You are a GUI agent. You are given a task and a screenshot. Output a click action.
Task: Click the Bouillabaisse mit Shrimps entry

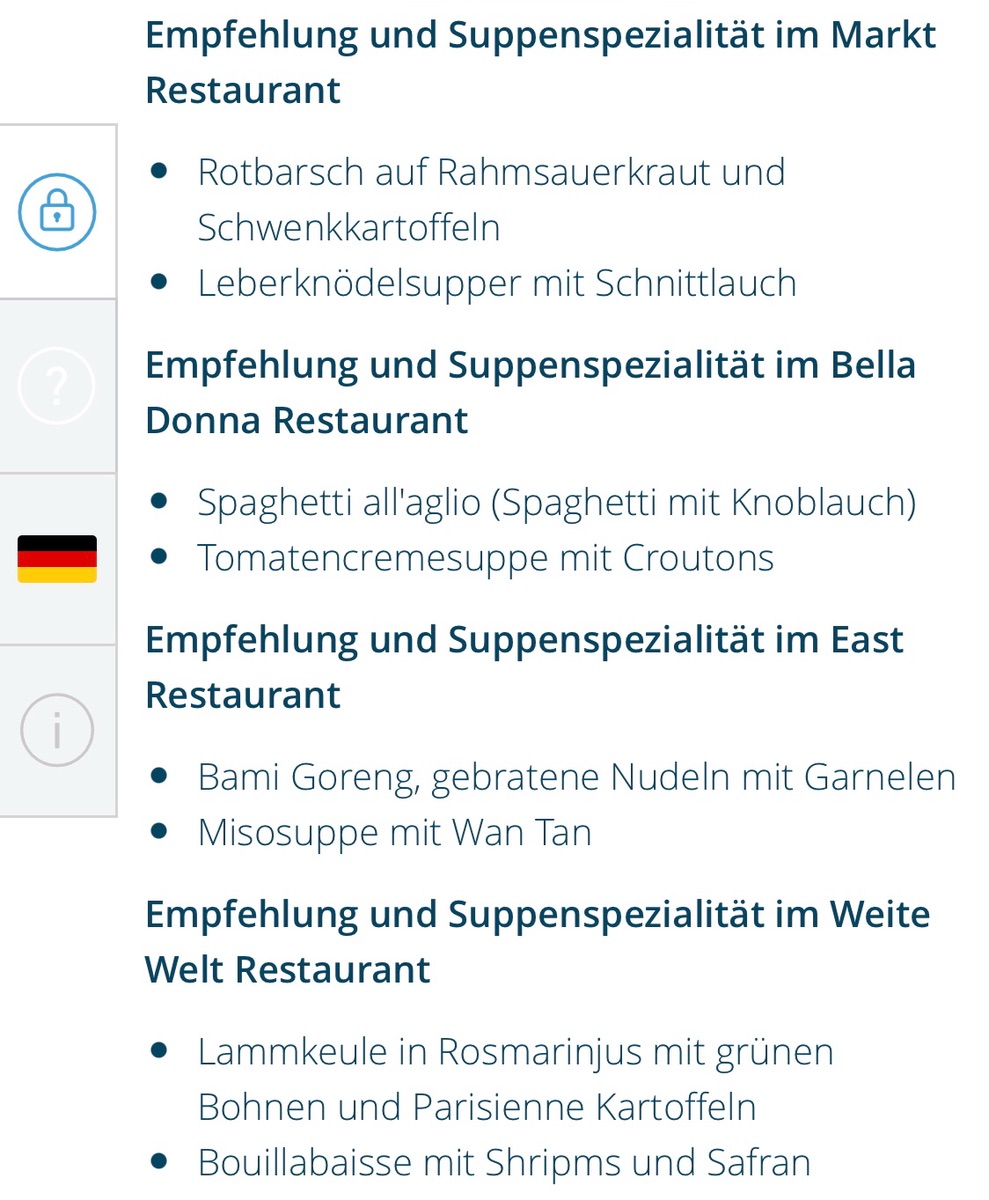coord(503,1162)
